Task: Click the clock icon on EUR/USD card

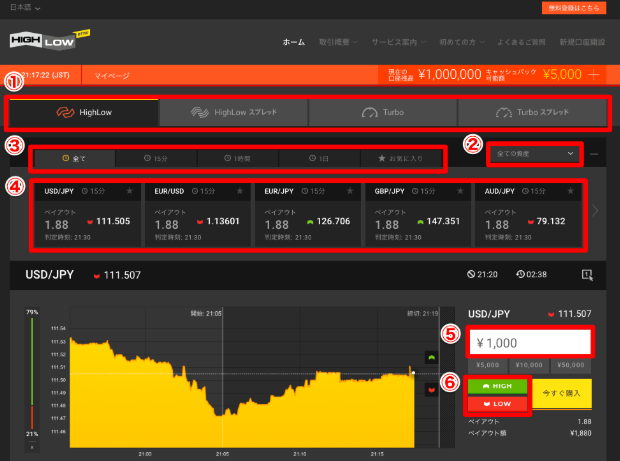Action: pos(195,191)
